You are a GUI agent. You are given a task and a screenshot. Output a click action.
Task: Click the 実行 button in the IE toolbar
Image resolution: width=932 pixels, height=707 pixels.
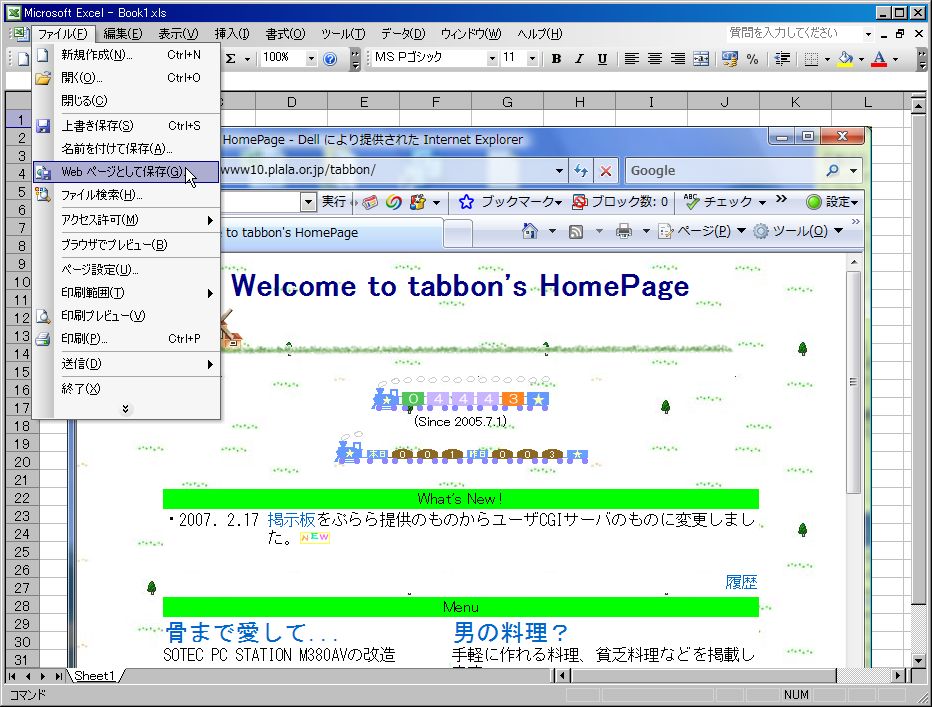[333, 202]
